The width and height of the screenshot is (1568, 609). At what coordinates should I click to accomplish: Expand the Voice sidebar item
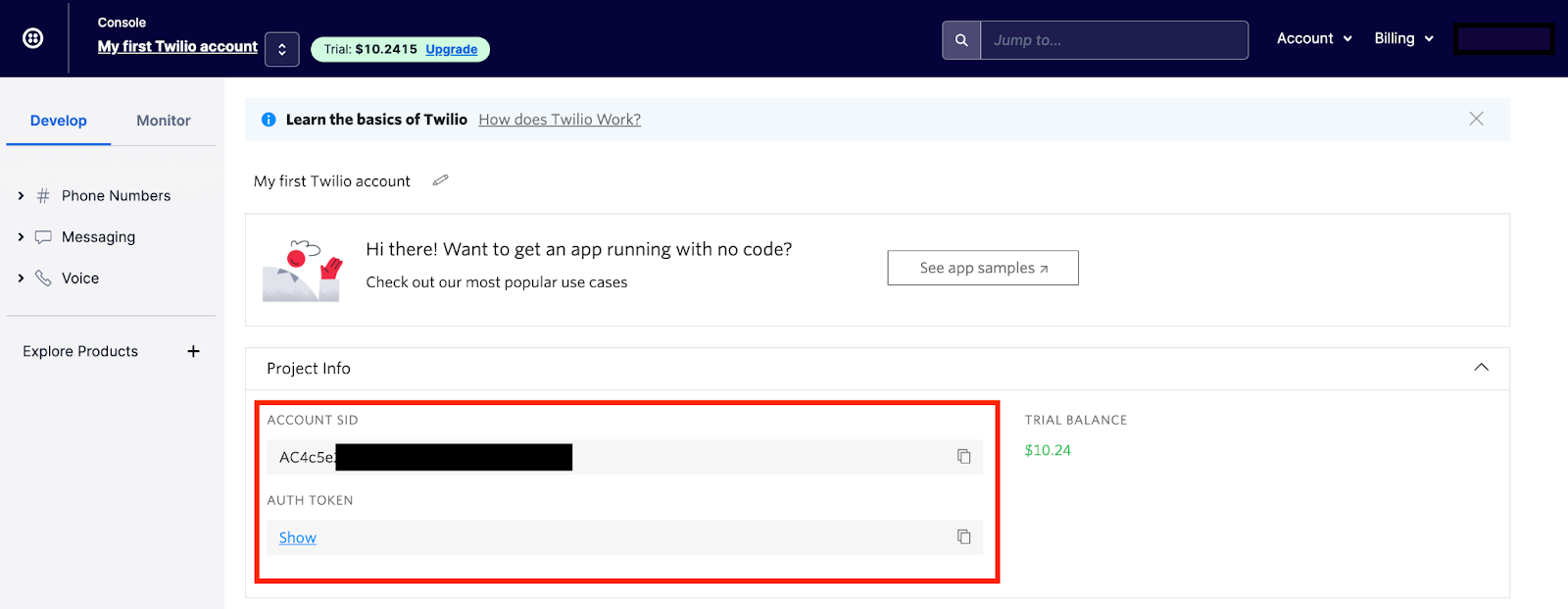(x=21, y=279)
